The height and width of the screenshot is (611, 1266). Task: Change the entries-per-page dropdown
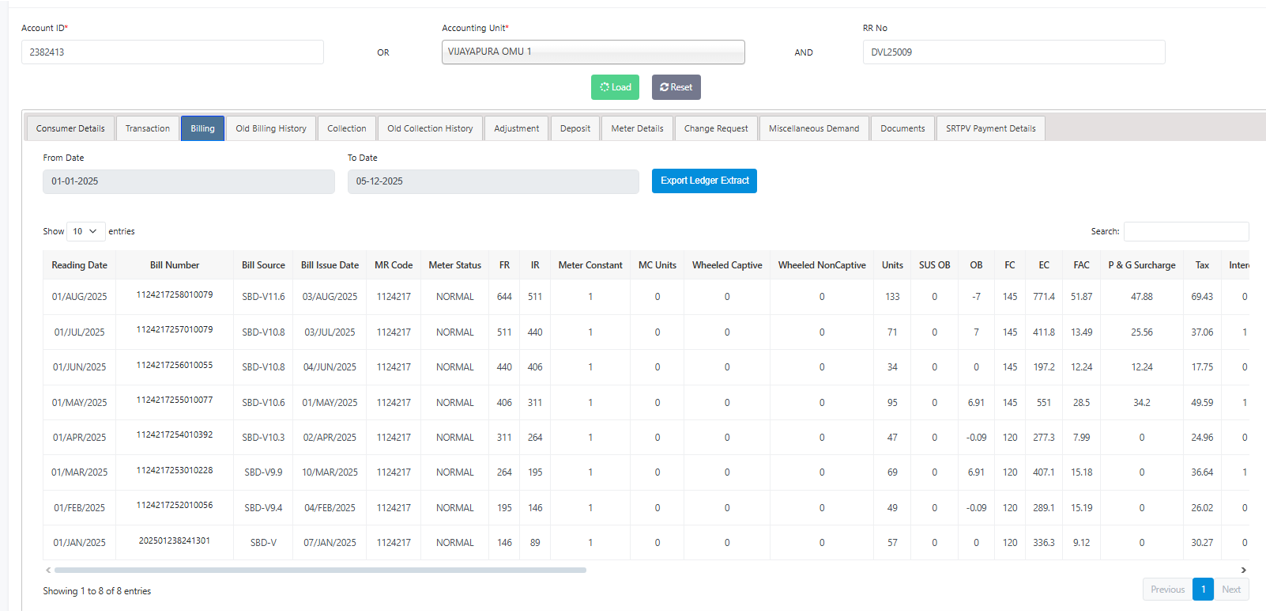click(x=86, y=231)
